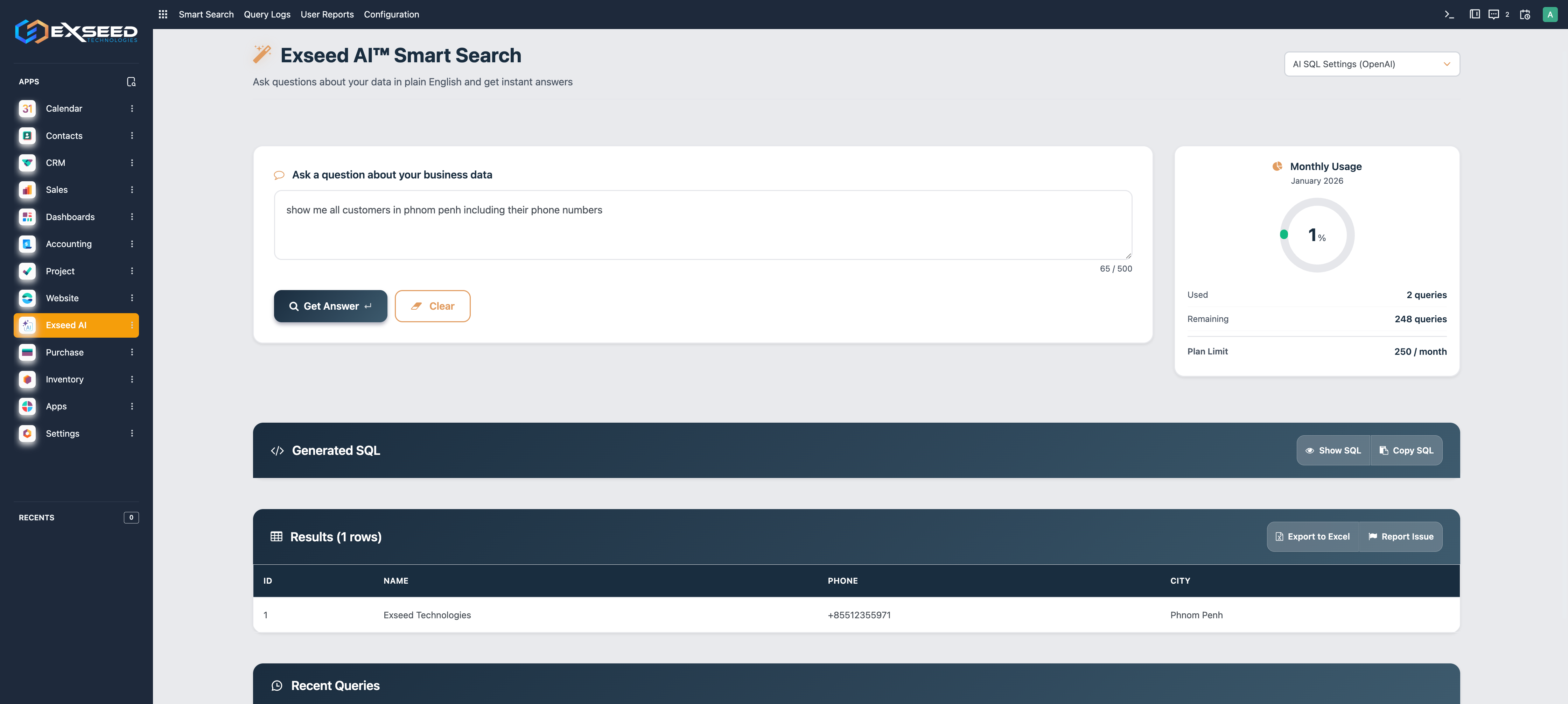The image size is (1568, 704).
Task: Launch the Inventory app
Action: coord(64,379)
